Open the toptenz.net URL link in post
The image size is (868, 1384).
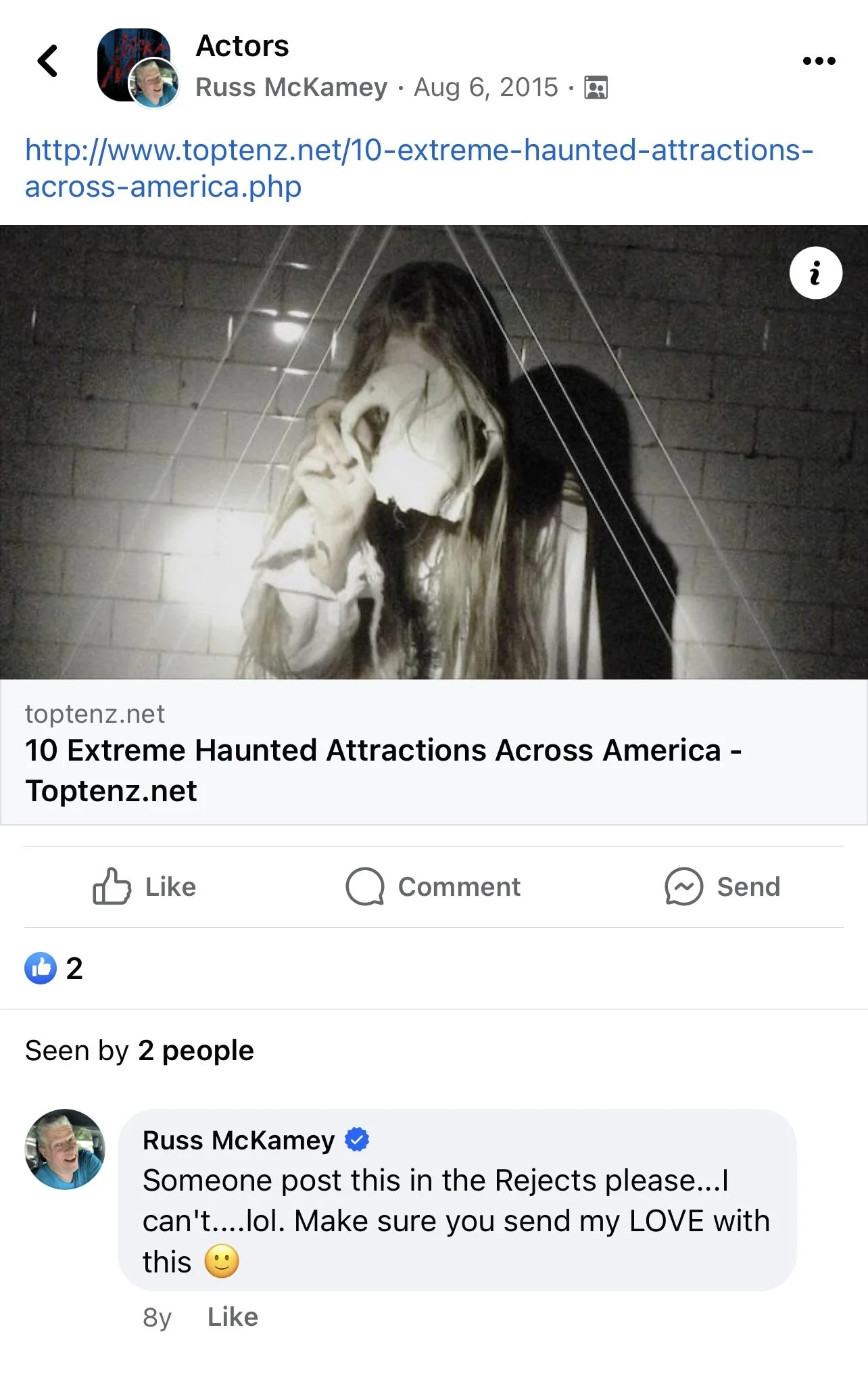point(419,168)
